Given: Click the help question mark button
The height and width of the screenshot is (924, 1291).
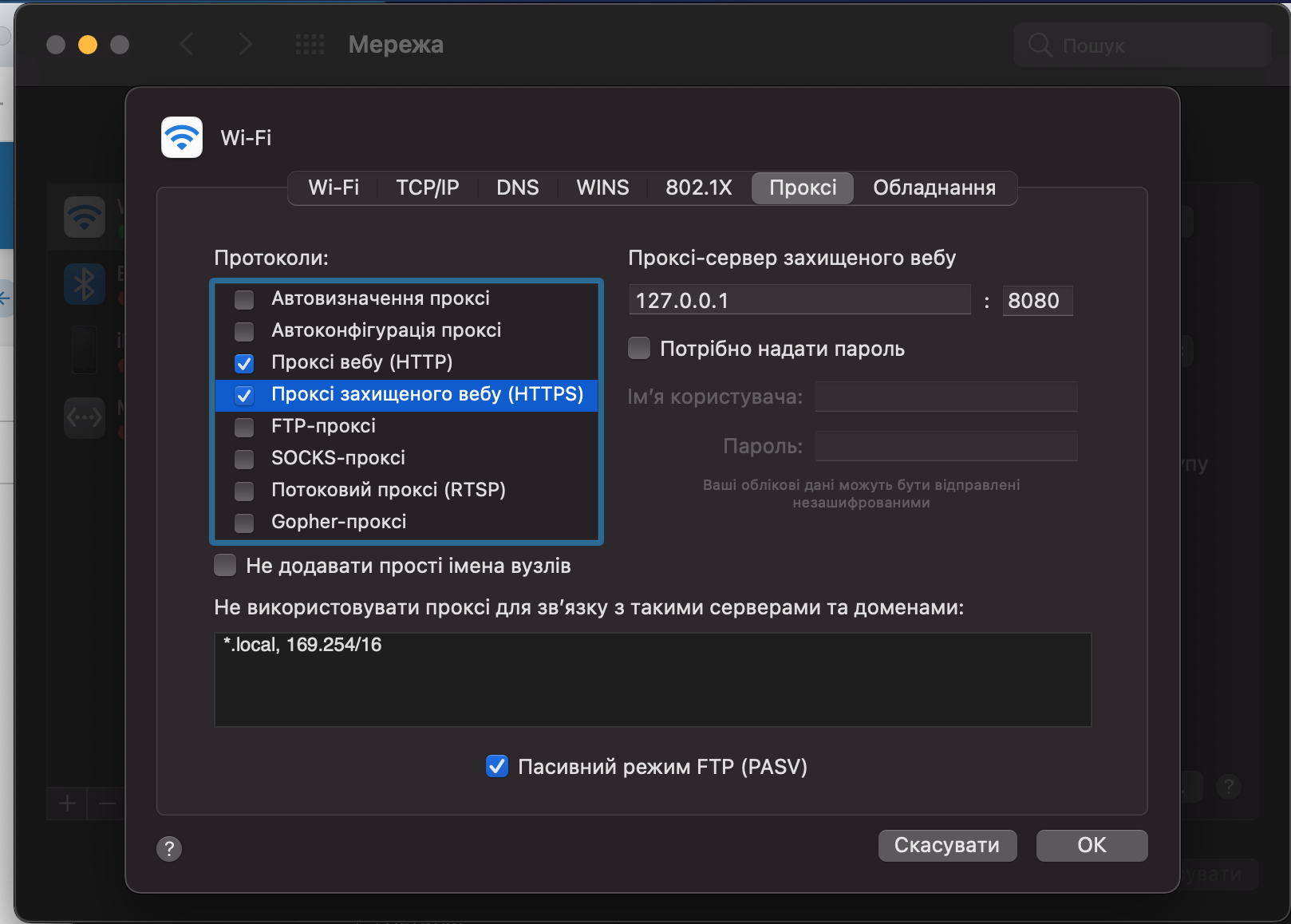Looking at the screenshot, I should [x=169, y=848].
